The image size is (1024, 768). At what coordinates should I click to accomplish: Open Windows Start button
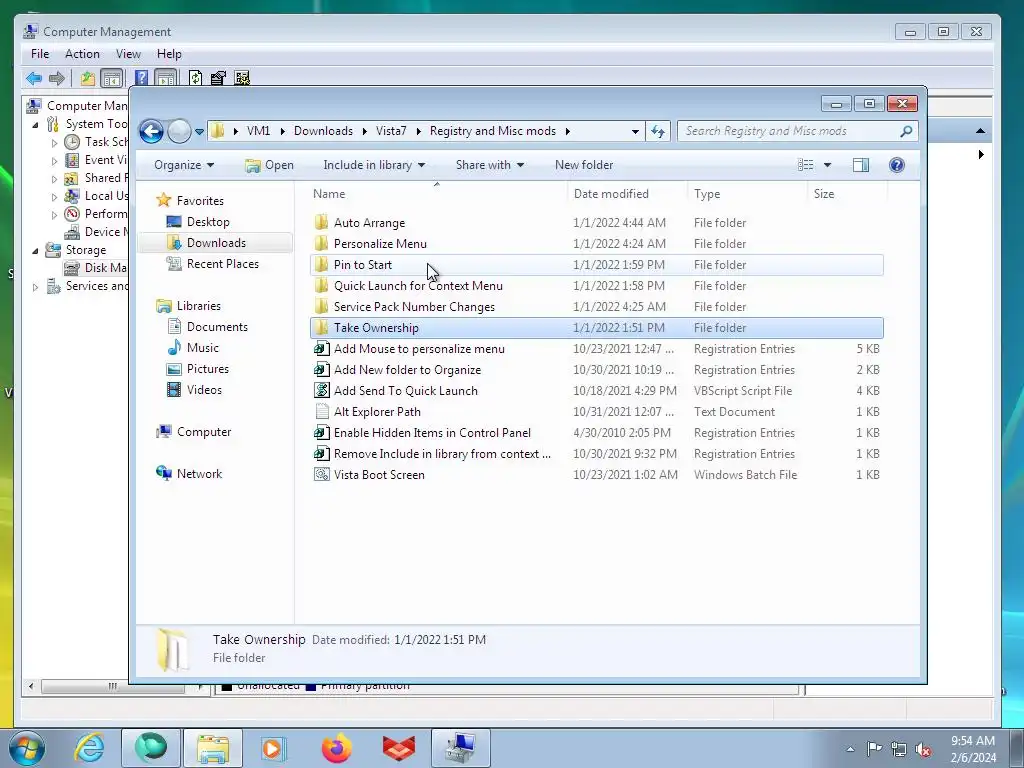pyautogui.click(x=27, y=748)
